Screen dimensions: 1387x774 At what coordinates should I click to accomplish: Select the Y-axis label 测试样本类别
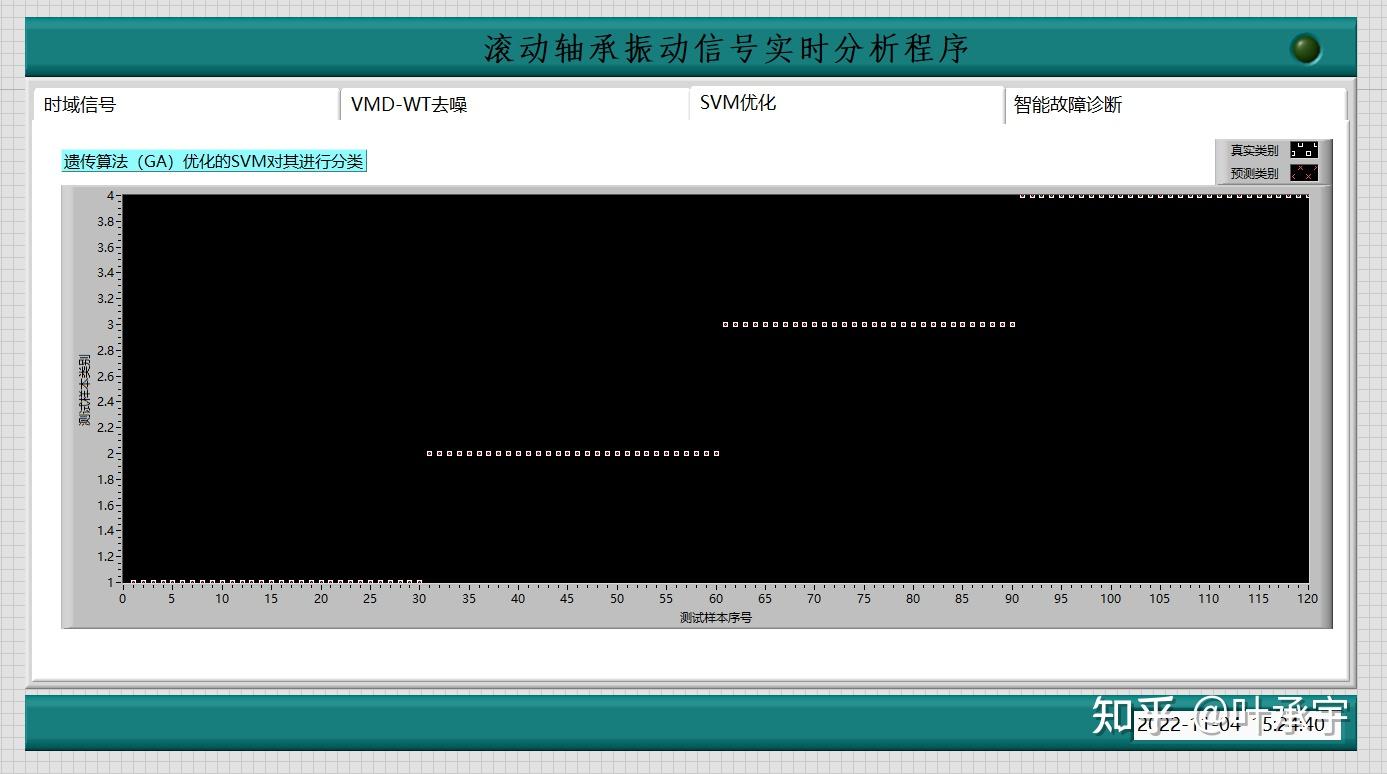pos(83,388)
